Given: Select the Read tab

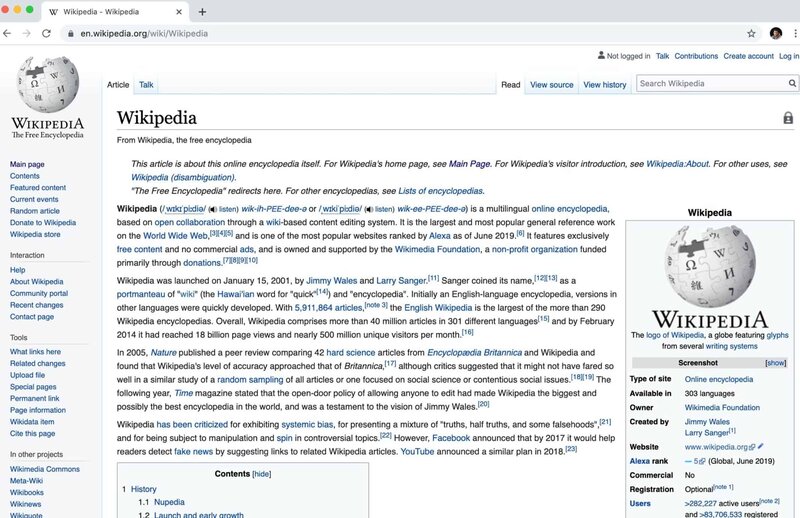Looking at the screenshot, I should click(511, 85).
